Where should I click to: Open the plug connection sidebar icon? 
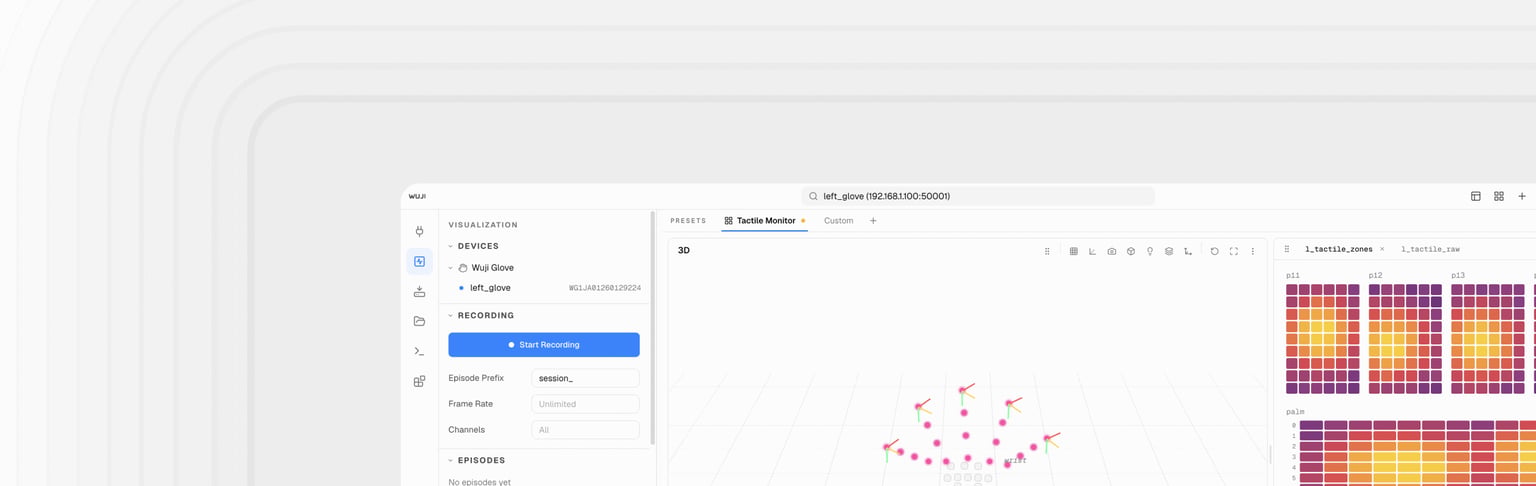click(419, 231)
